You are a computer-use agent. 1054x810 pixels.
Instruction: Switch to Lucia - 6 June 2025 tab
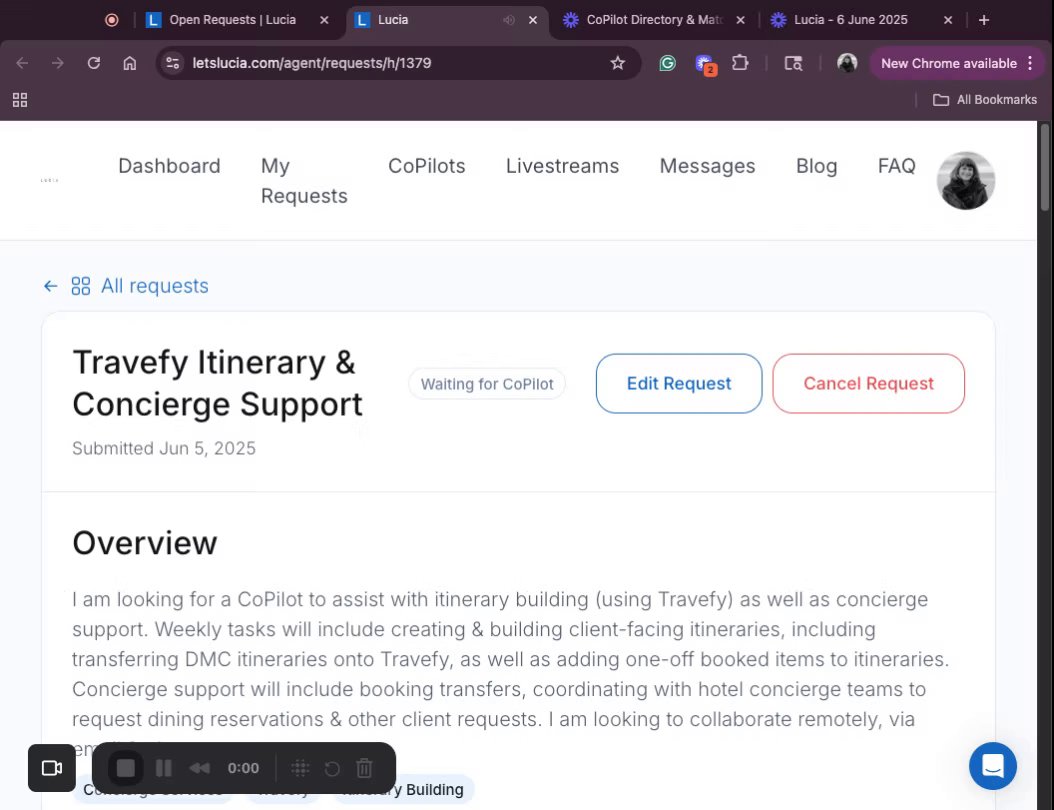click(x=850, y=20)
